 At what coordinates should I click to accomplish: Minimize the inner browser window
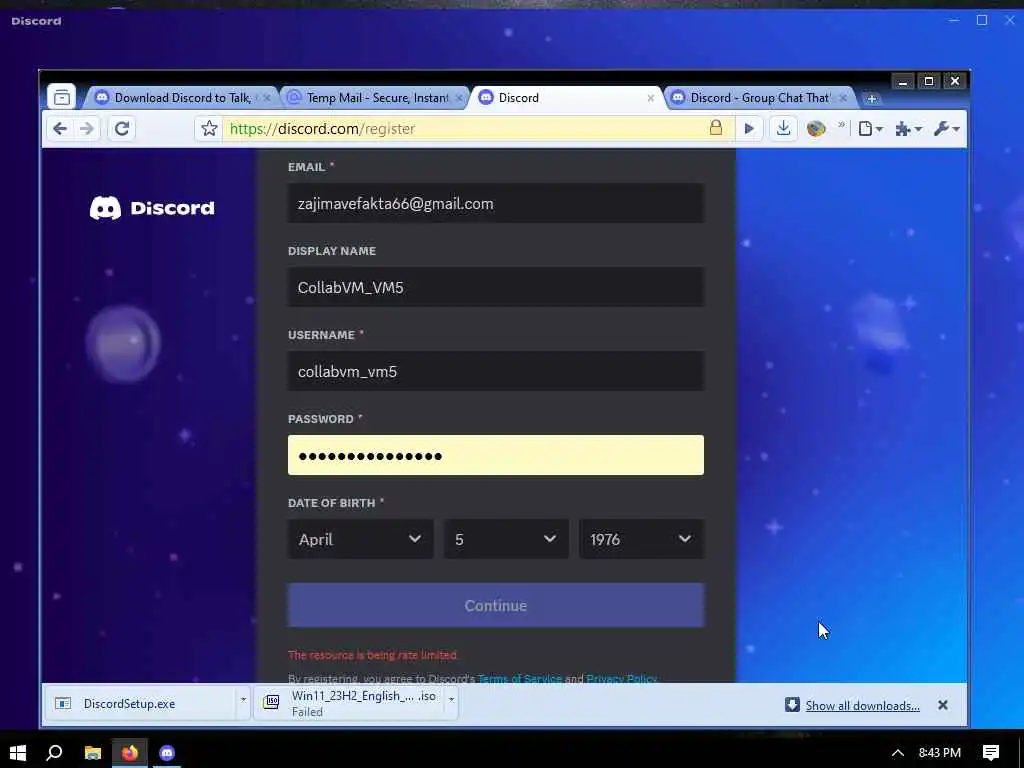tap(903, 82)
